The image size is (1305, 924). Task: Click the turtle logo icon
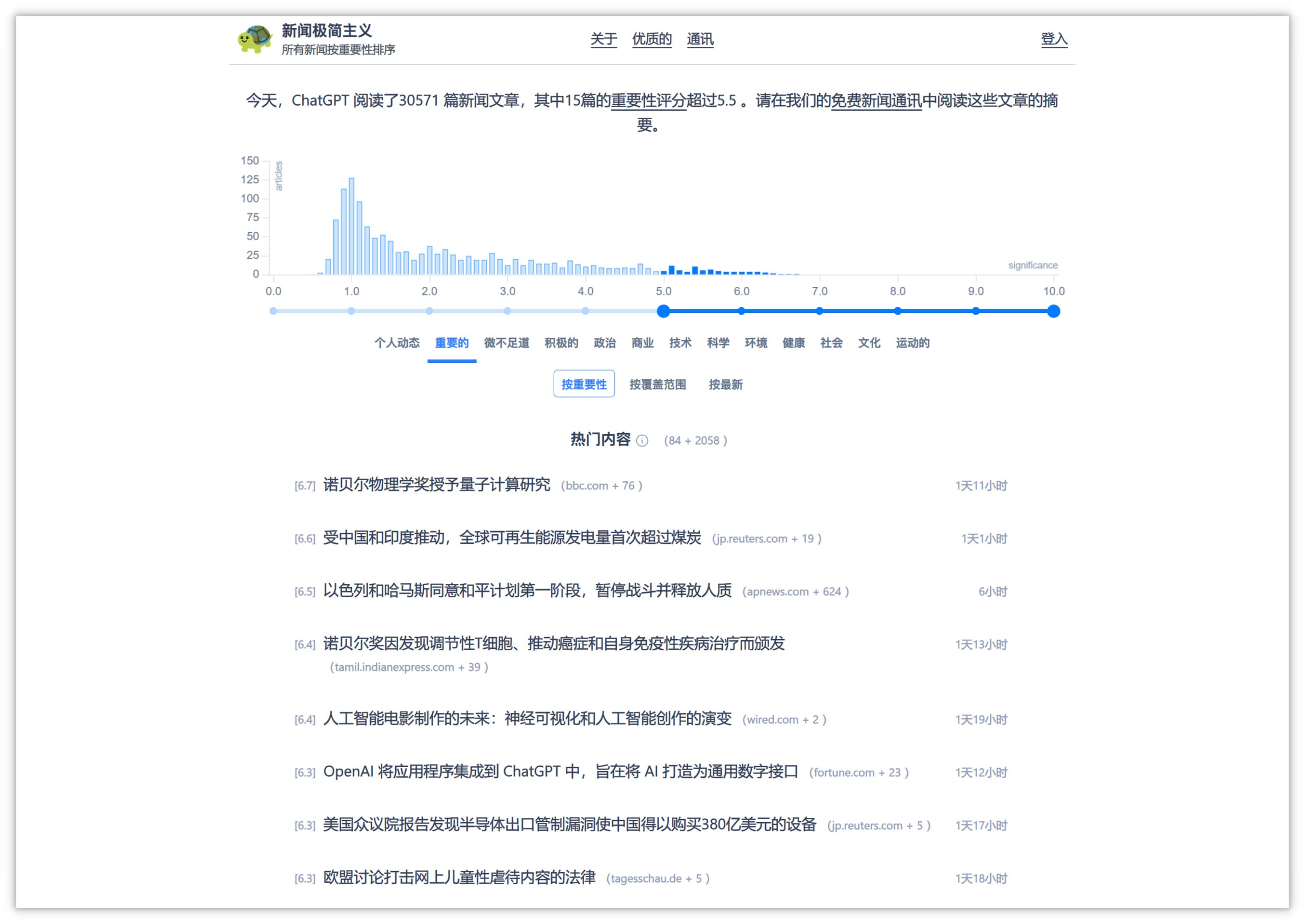coord(254,39)
